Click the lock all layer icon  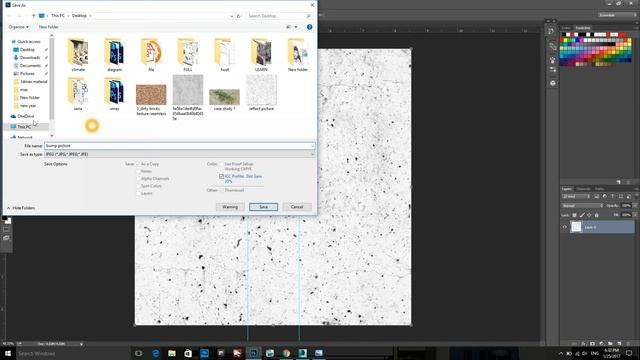pyautogui.click(x=596, y=215)
